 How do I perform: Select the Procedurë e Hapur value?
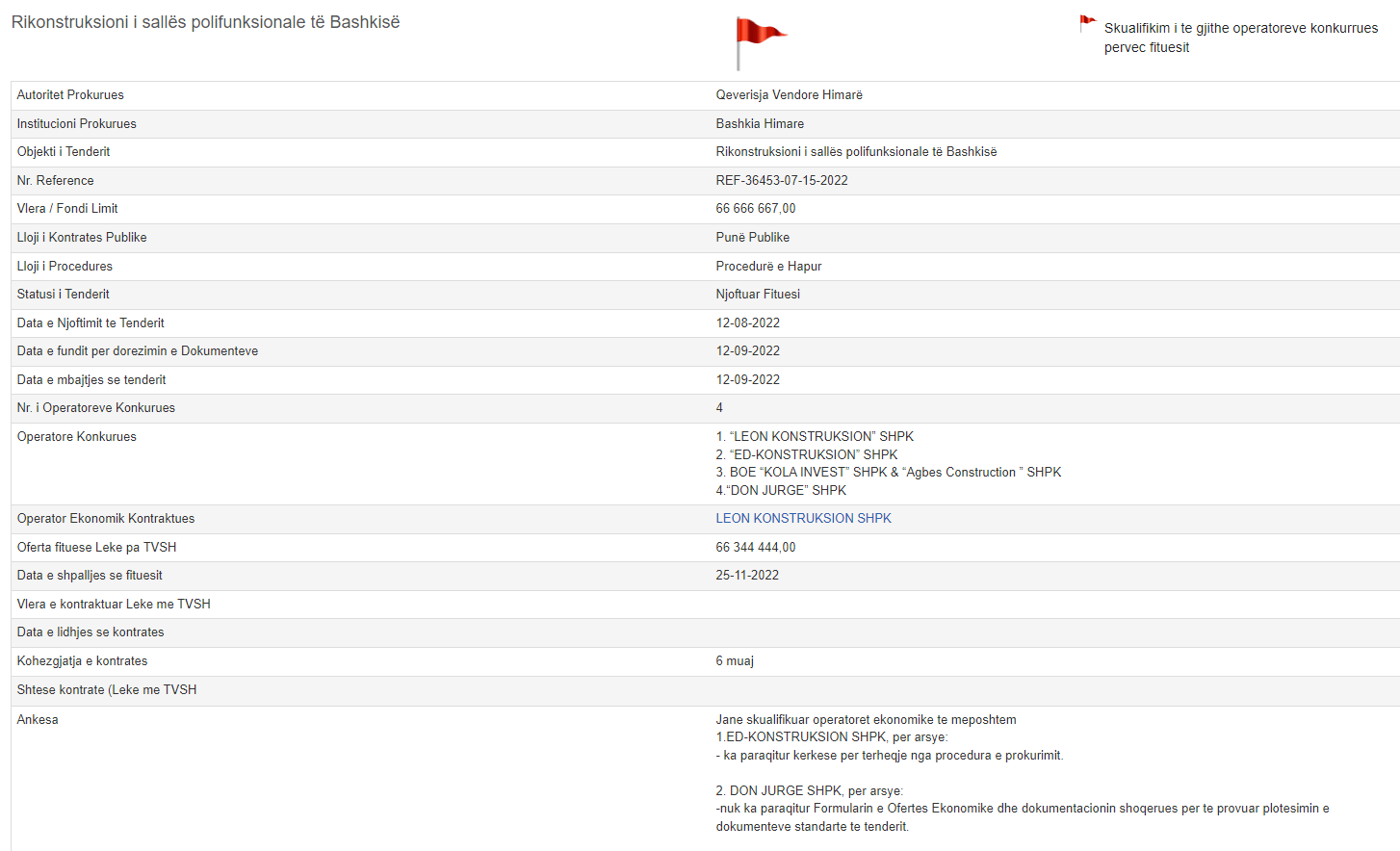click(x=768, y=267)
